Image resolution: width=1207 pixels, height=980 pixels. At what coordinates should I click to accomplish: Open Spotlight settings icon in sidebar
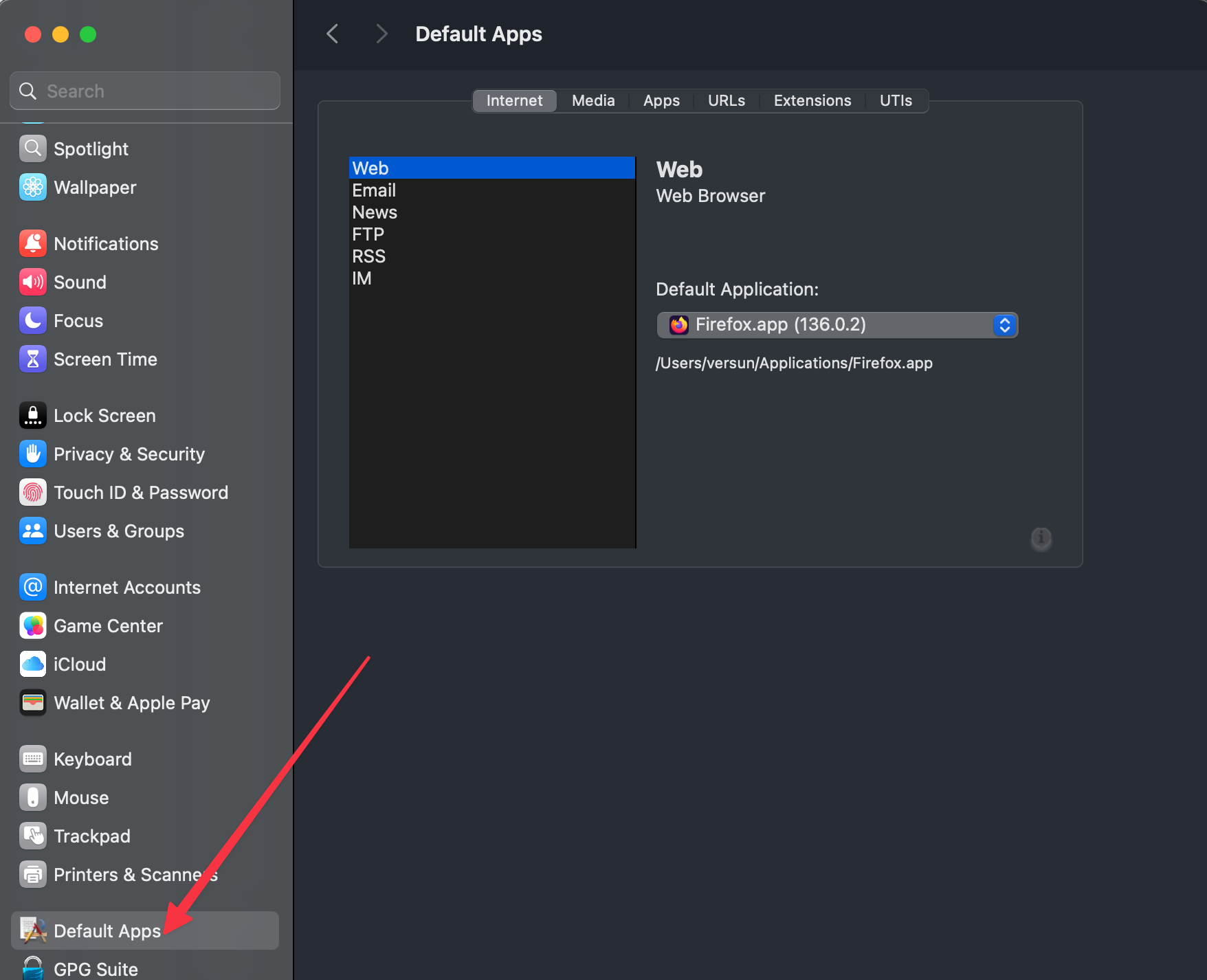pos(33,148)
